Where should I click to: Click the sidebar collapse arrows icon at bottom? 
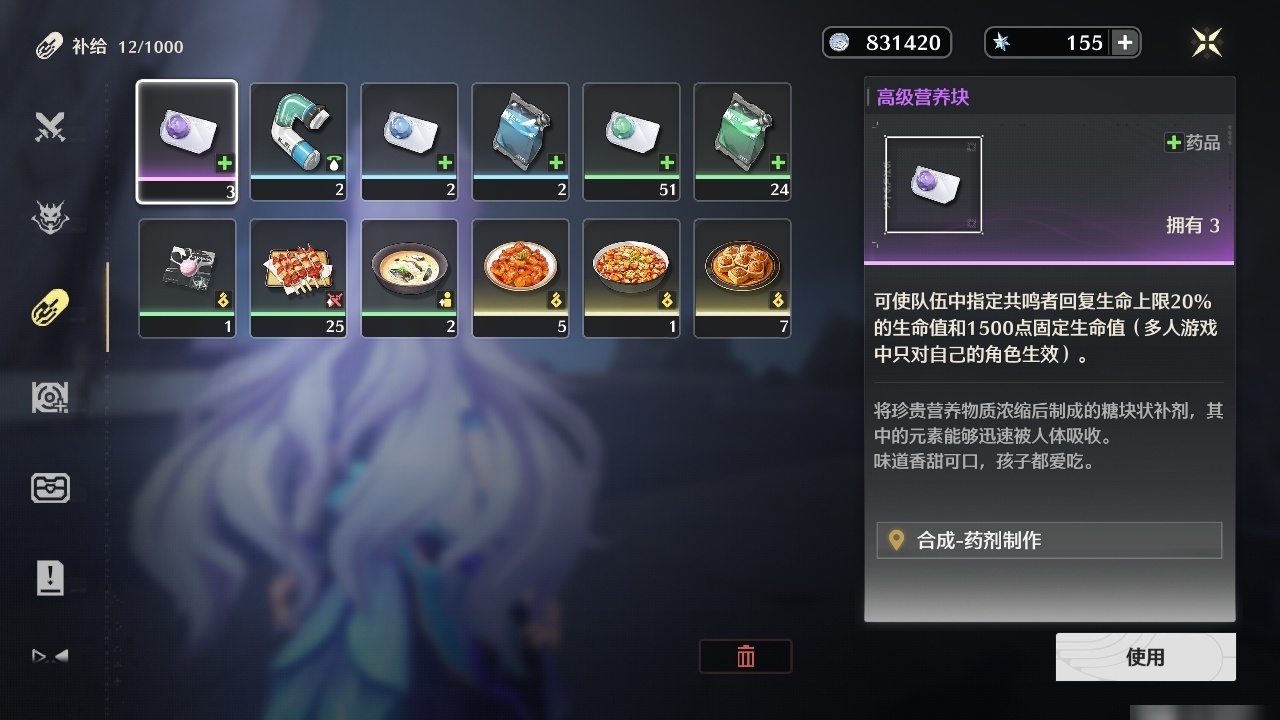pos(50,656)
